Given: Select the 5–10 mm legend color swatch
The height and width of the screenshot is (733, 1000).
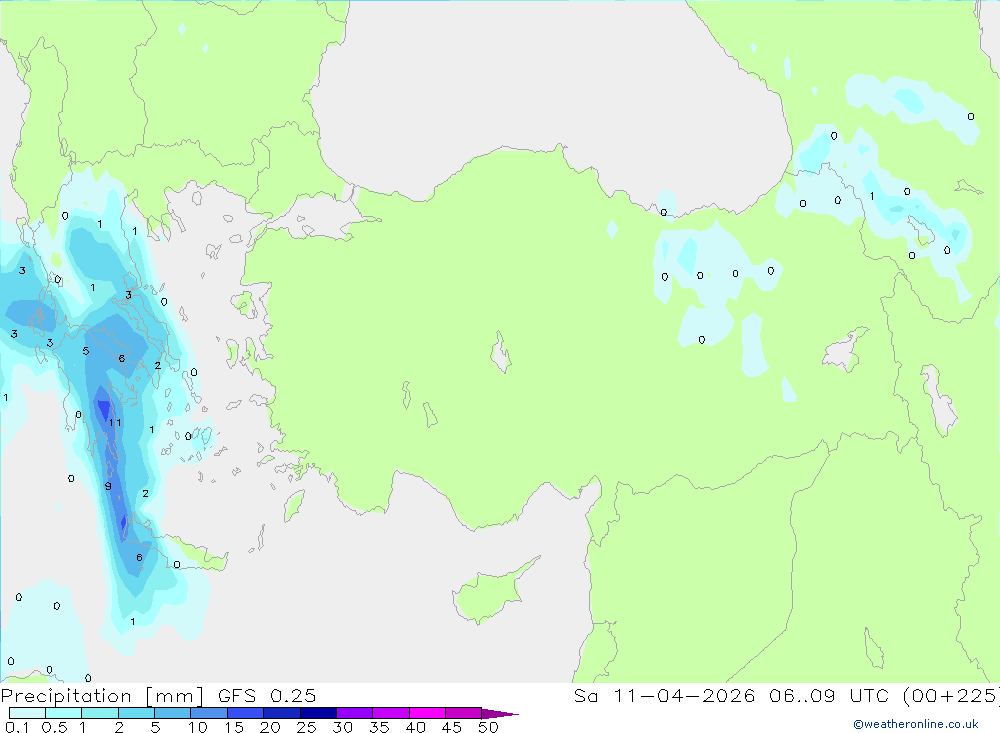Looking at the screenshot, I should [173, 713].
